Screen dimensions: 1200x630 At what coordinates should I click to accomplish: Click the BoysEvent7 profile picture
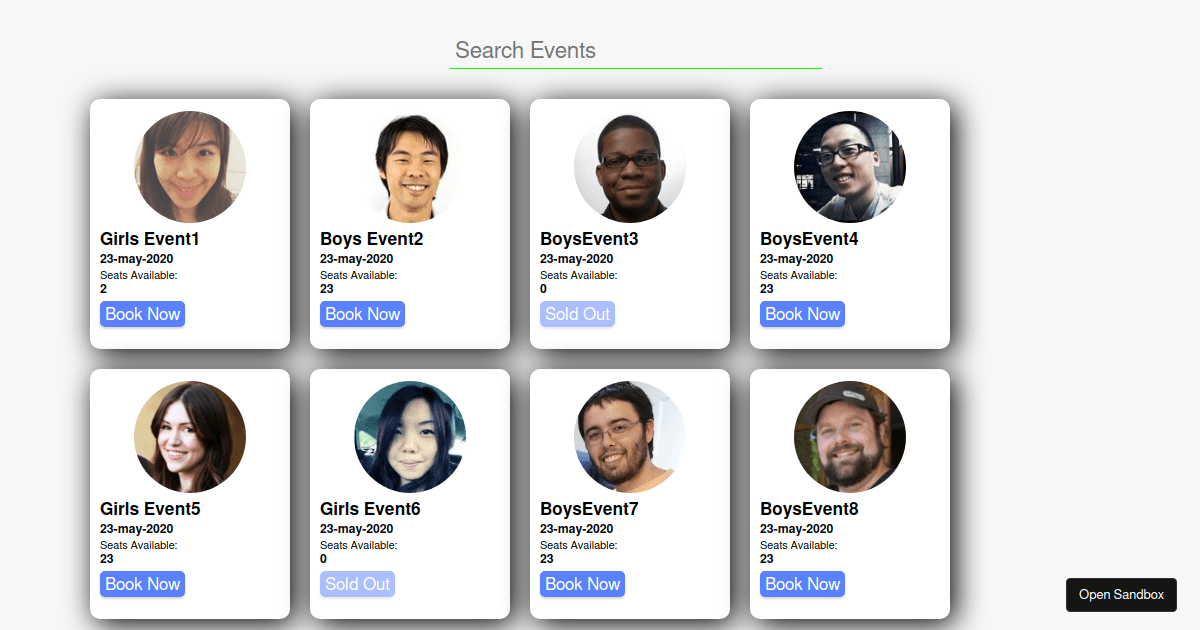click(x=629, y=437)
